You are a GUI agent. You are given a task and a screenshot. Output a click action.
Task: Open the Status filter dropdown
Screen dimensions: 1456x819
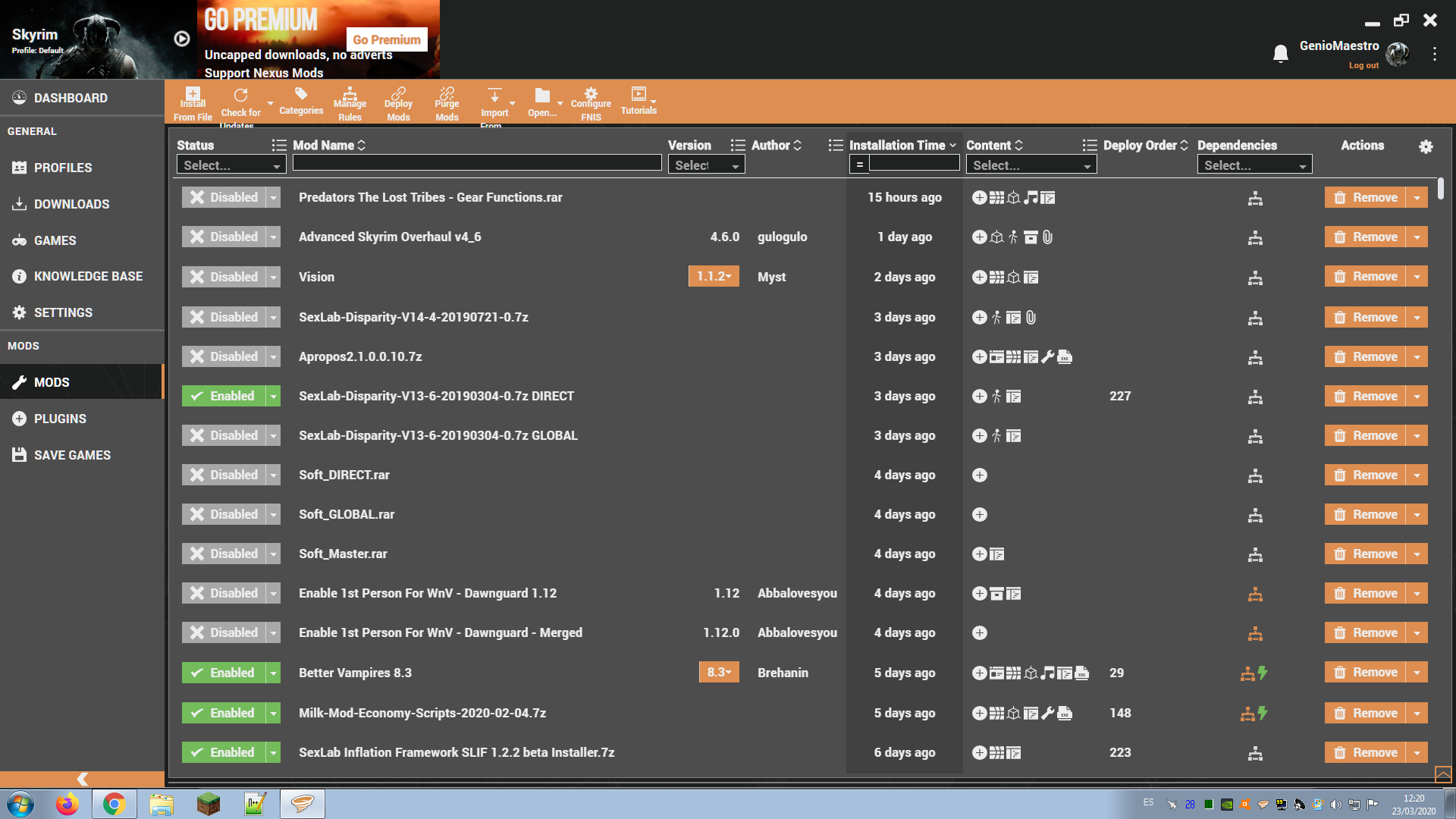click(x=231, y=165)
